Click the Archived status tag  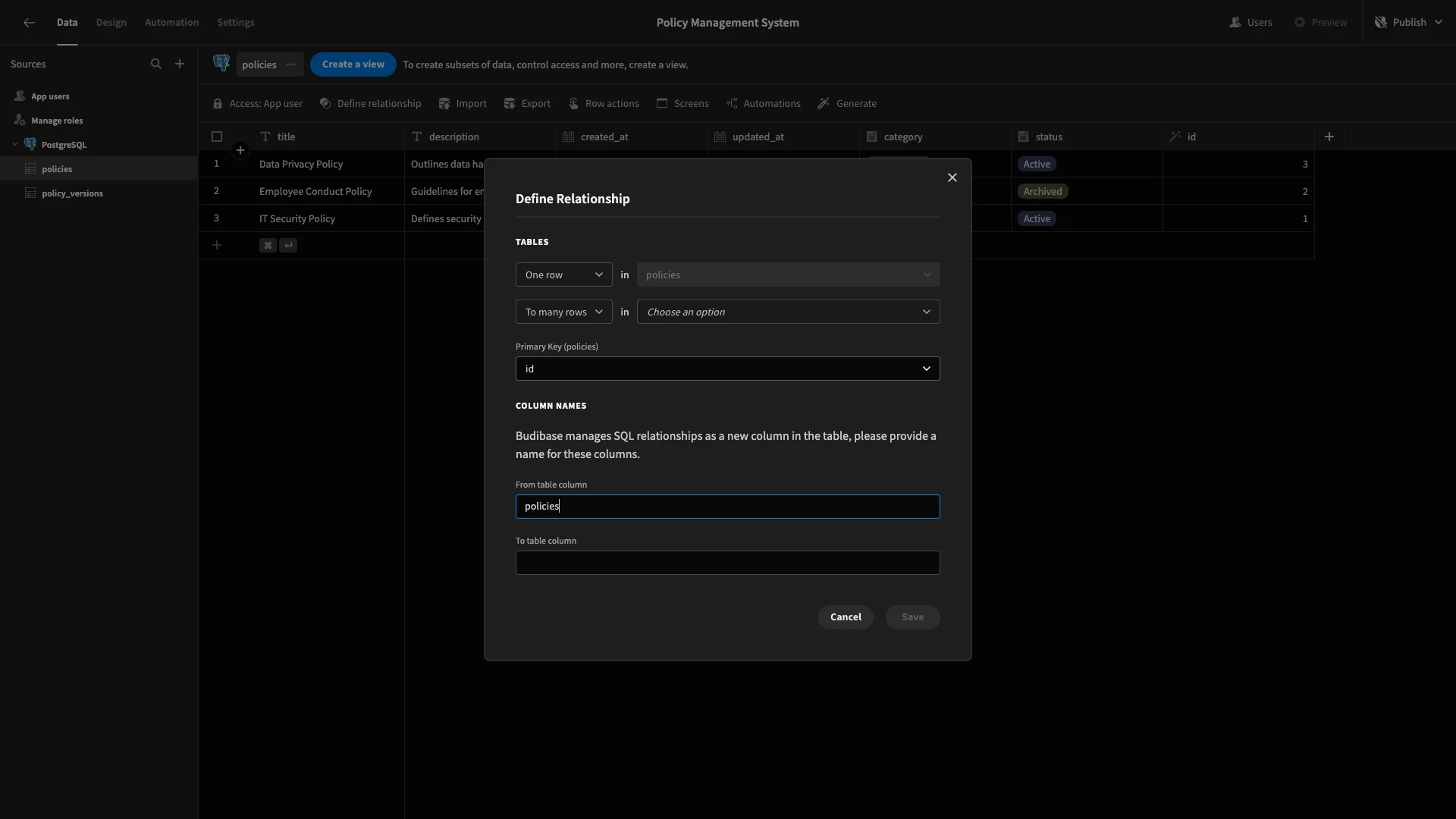pos(1043,192)
